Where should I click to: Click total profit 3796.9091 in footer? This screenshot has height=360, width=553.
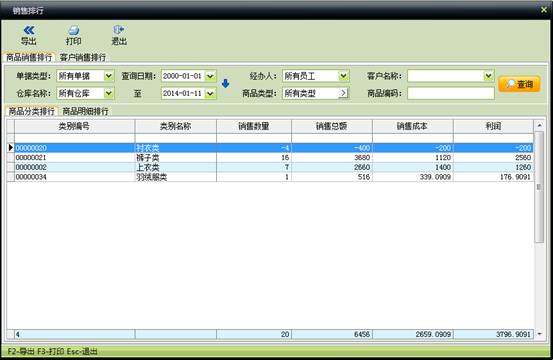[493, 334]
